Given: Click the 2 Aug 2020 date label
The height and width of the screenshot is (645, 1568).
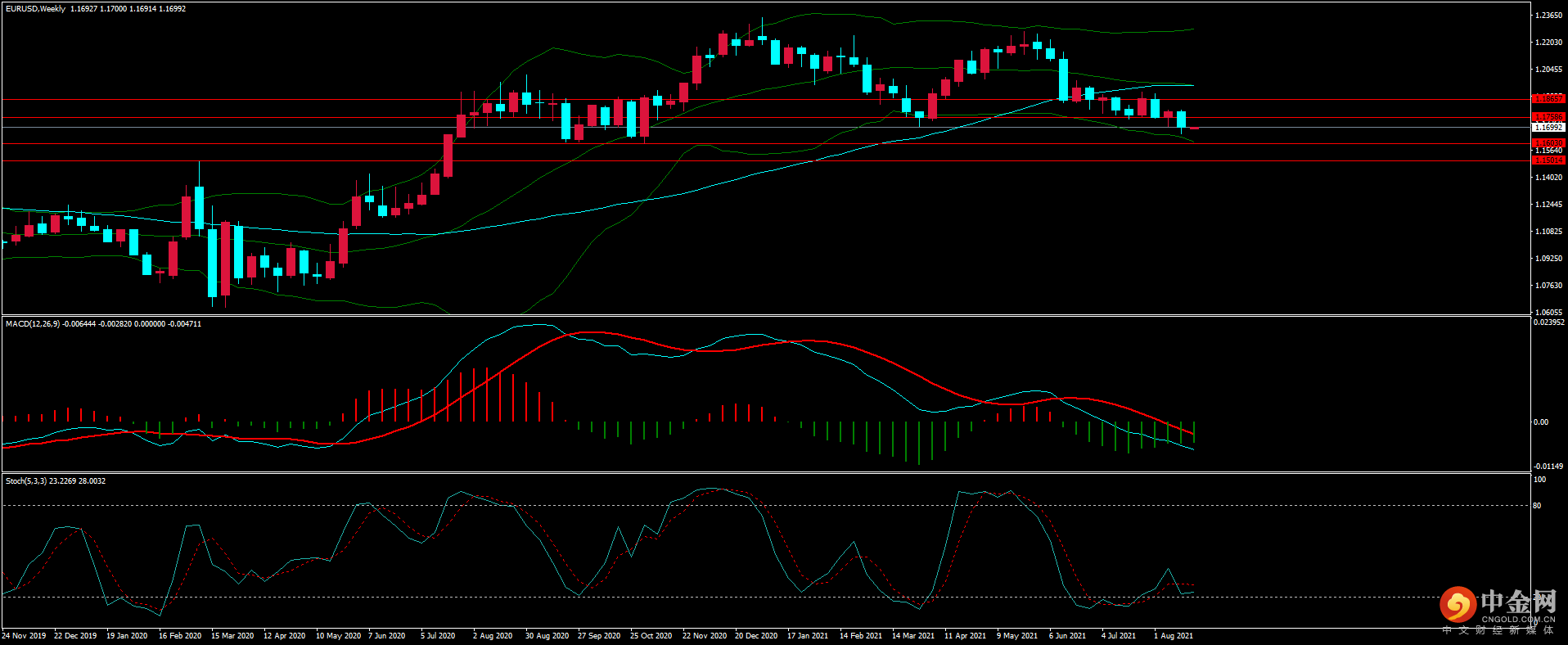Looking at the screenshot, I should tap(492, 636).
